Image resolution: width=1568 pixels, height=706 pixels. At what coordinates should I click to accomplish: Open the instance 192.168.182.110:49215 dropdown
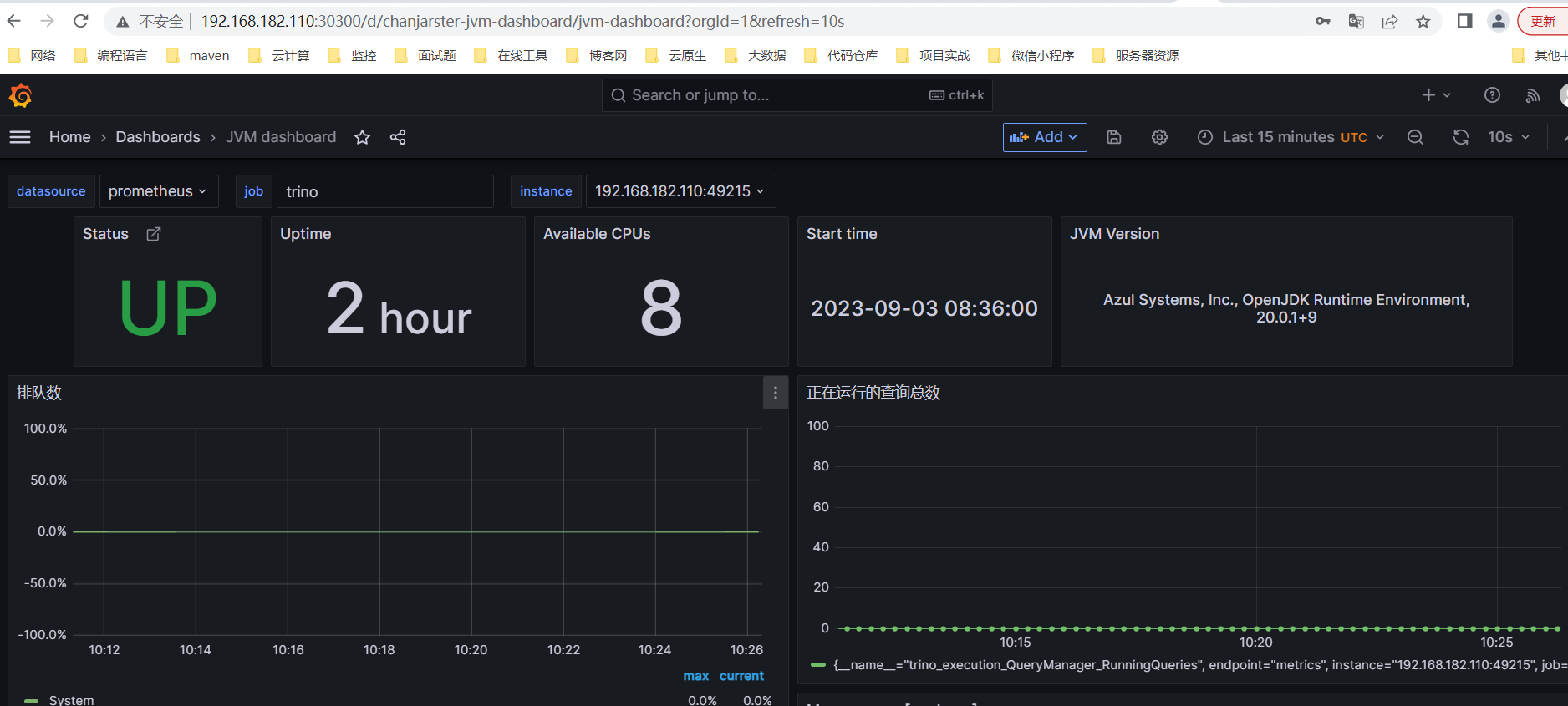(x=680, y=191)
